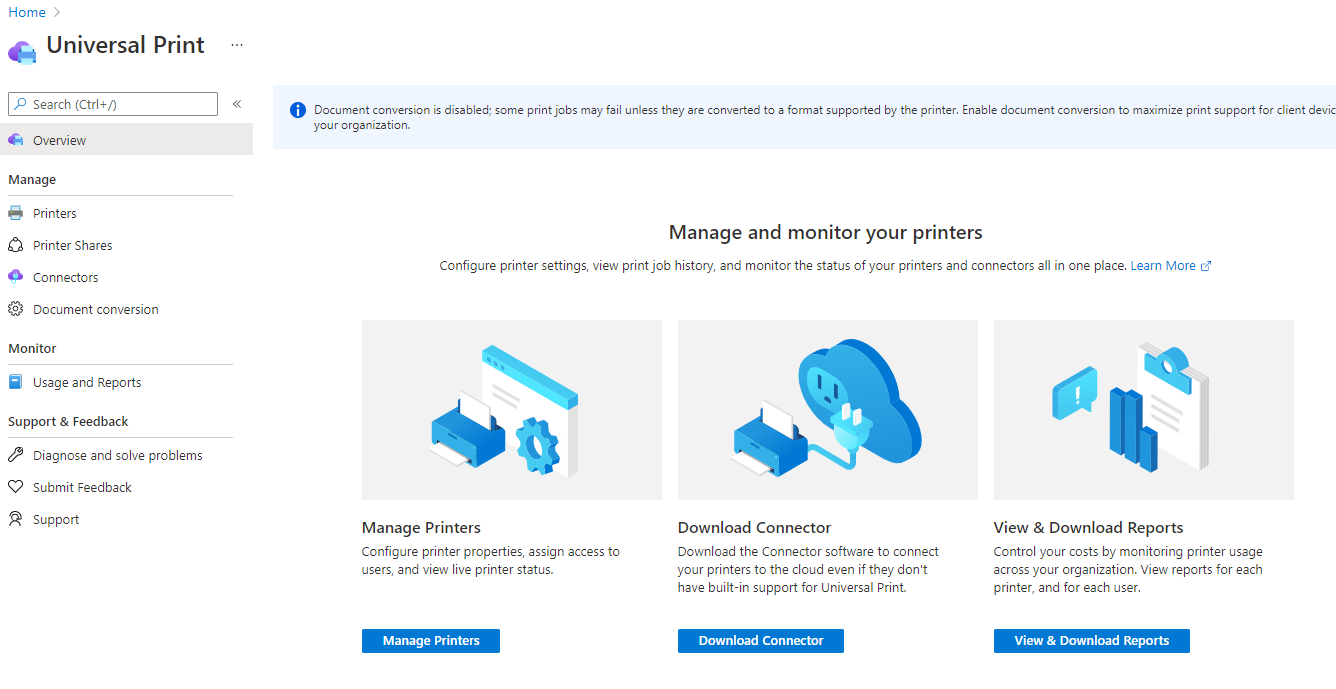
Task: Select the Overview menu item
Action: coord(126,140)
